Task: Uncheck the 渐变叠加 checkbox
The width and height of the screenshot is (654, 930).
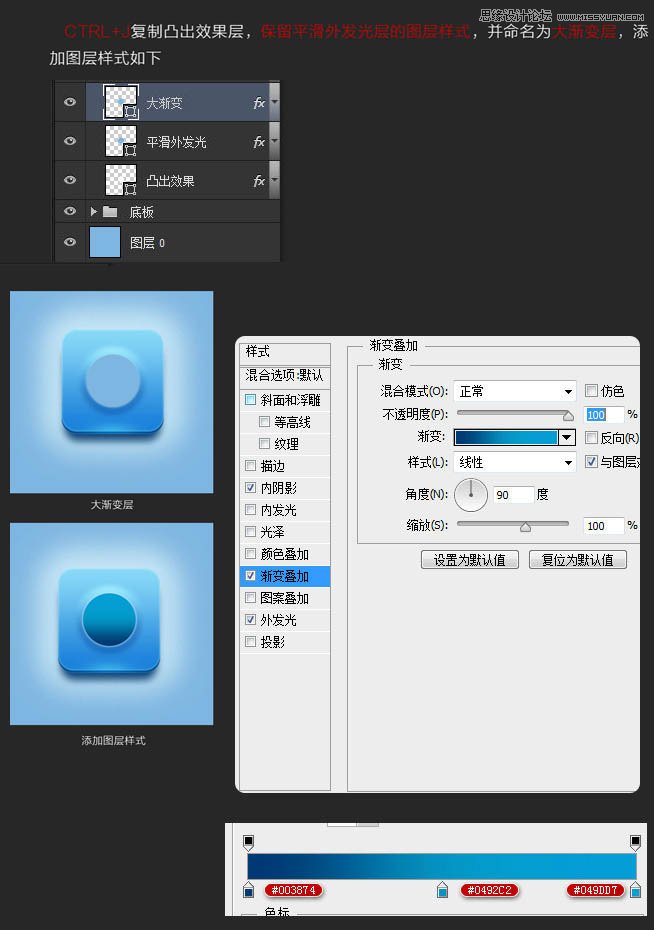Action: pos(250,575)
